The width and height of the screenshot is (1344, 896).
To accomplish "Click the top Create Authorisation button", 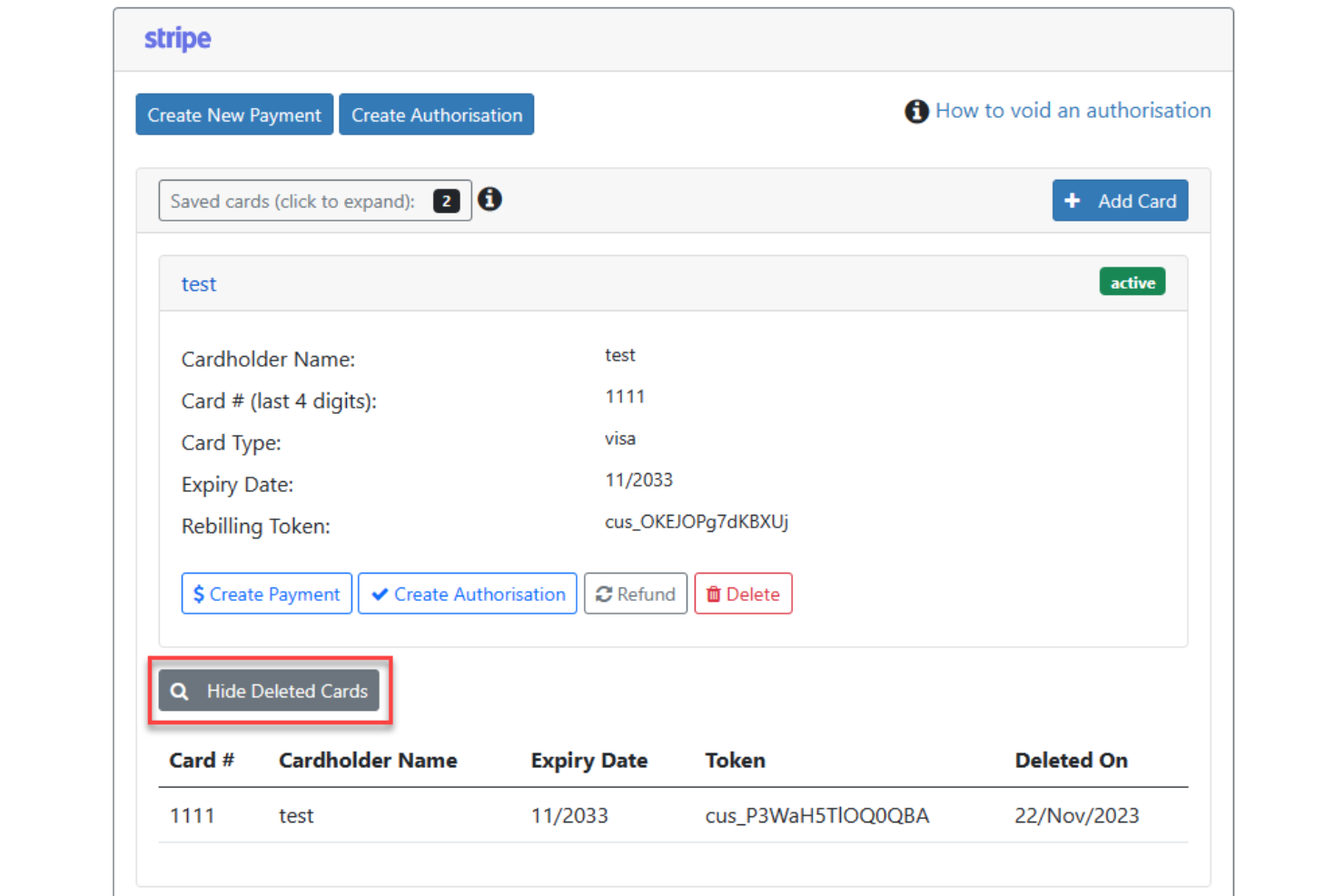I will pos(437,114).
